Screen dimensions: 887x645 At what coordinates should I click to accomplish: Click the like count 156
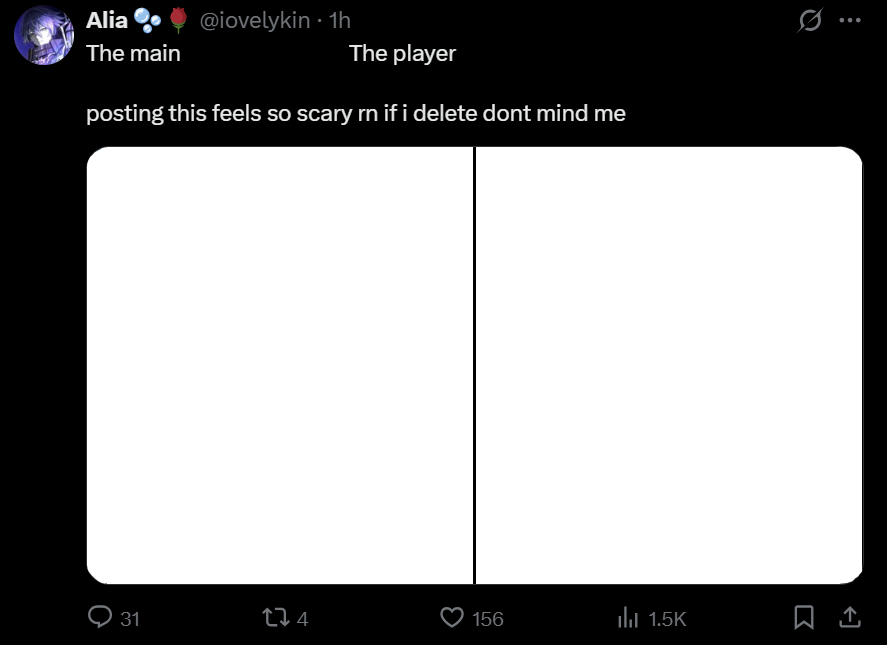pyautogui.click(x=487, y=620)
